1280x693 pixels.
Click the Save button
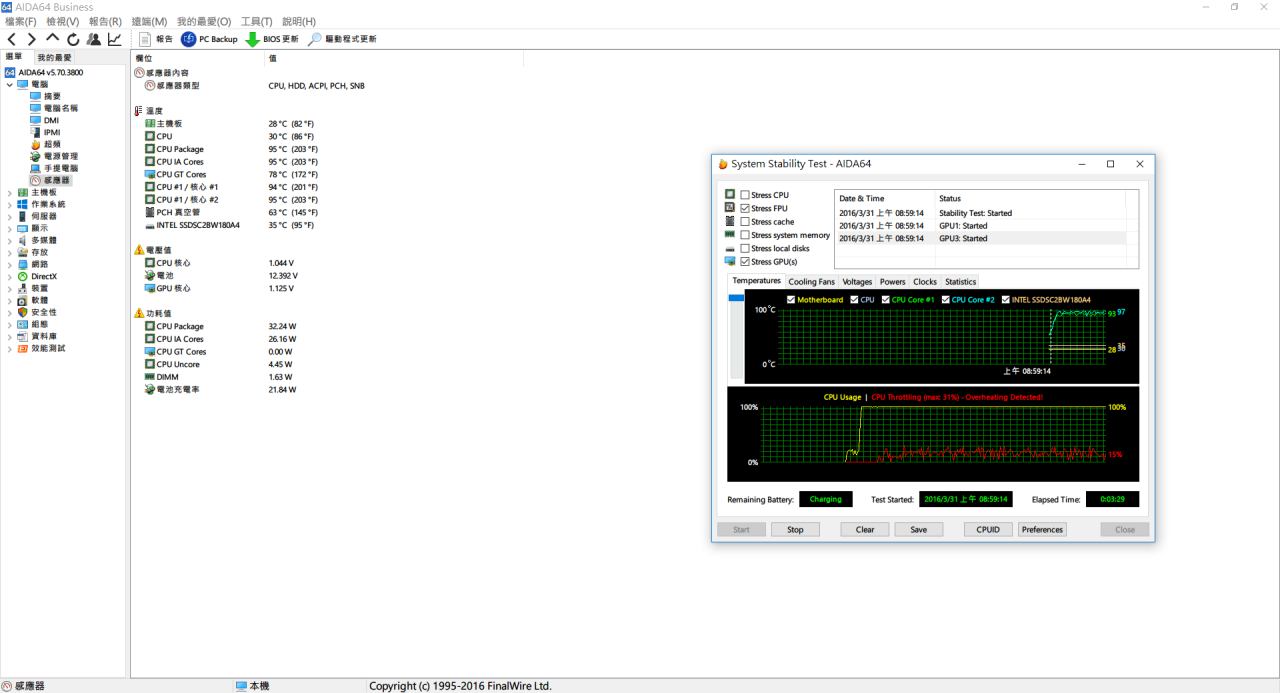pyautogui.click(x=918, y=530)
